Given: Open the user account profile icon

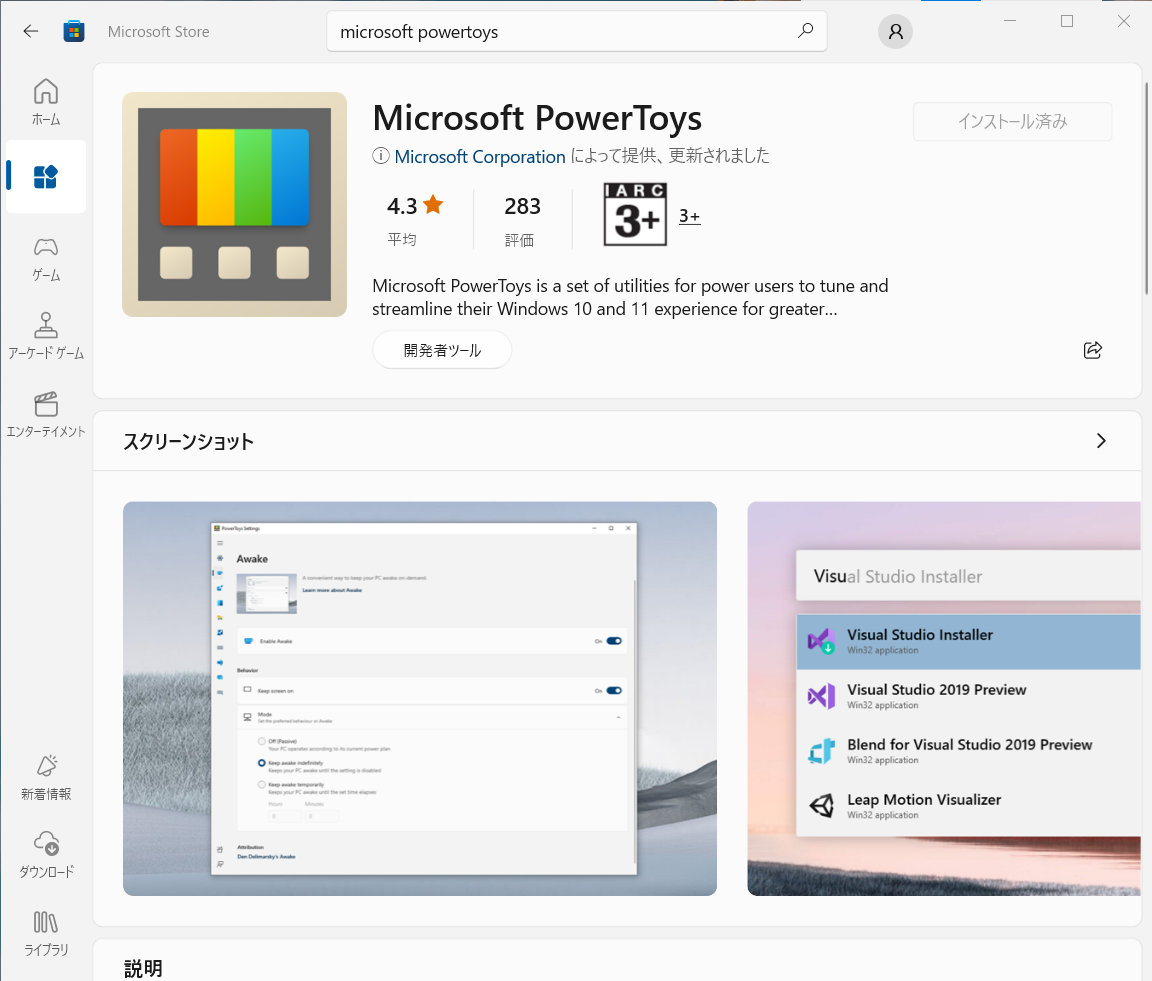Looking at the screenshot, I should pos(895,32).
